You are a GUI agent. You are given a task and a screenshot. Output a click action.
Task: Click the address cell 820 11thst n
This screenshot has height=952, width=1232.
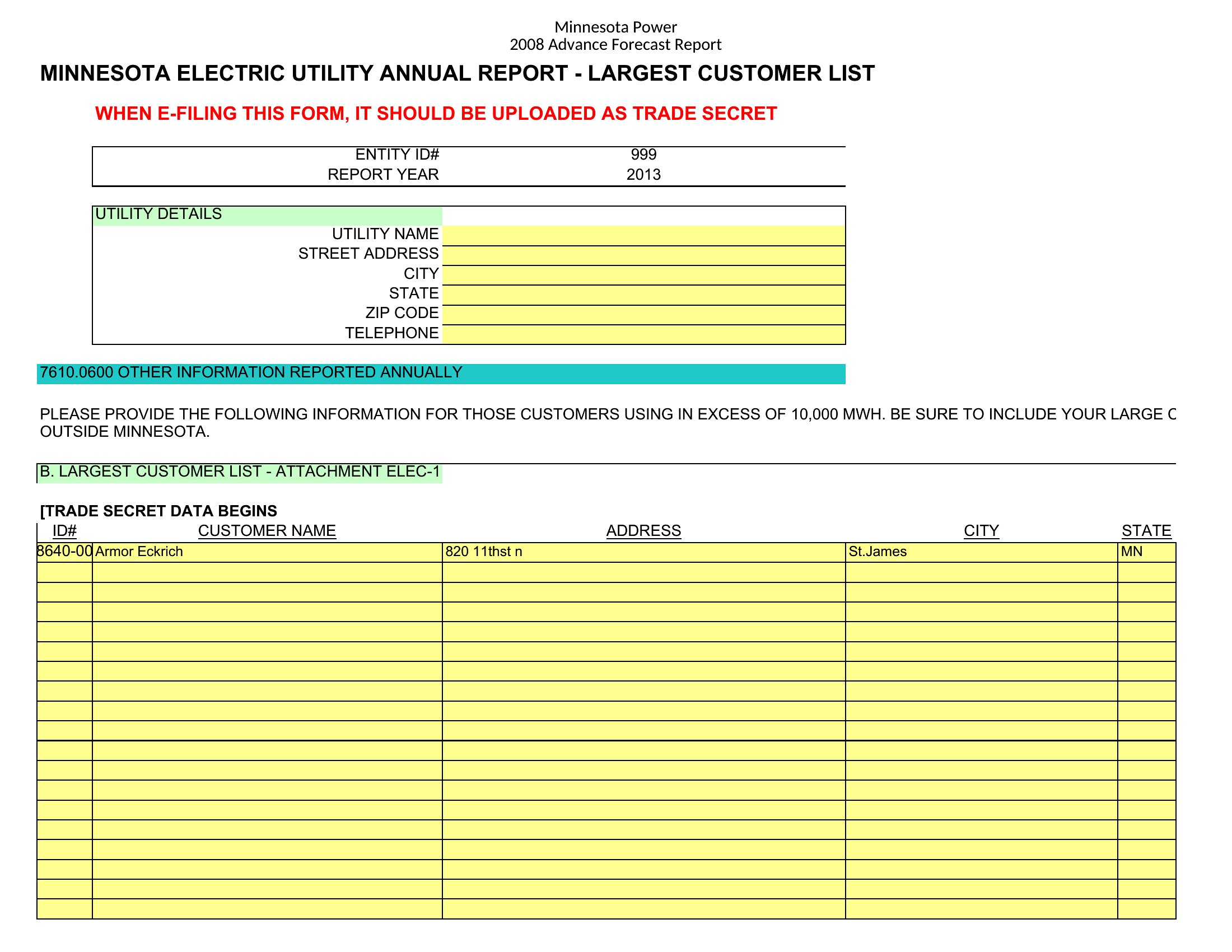point(643,552)
